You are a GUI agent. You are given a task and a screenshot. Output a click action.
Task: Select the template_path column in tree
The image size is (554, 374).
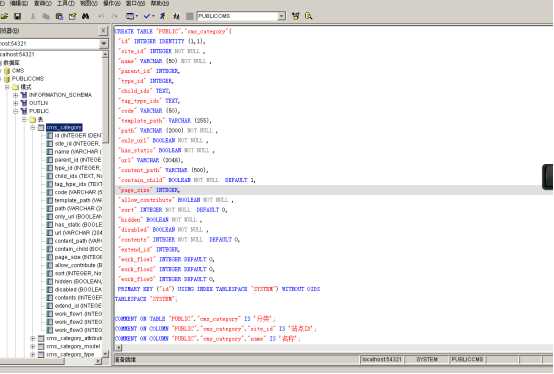pos(78,201)
